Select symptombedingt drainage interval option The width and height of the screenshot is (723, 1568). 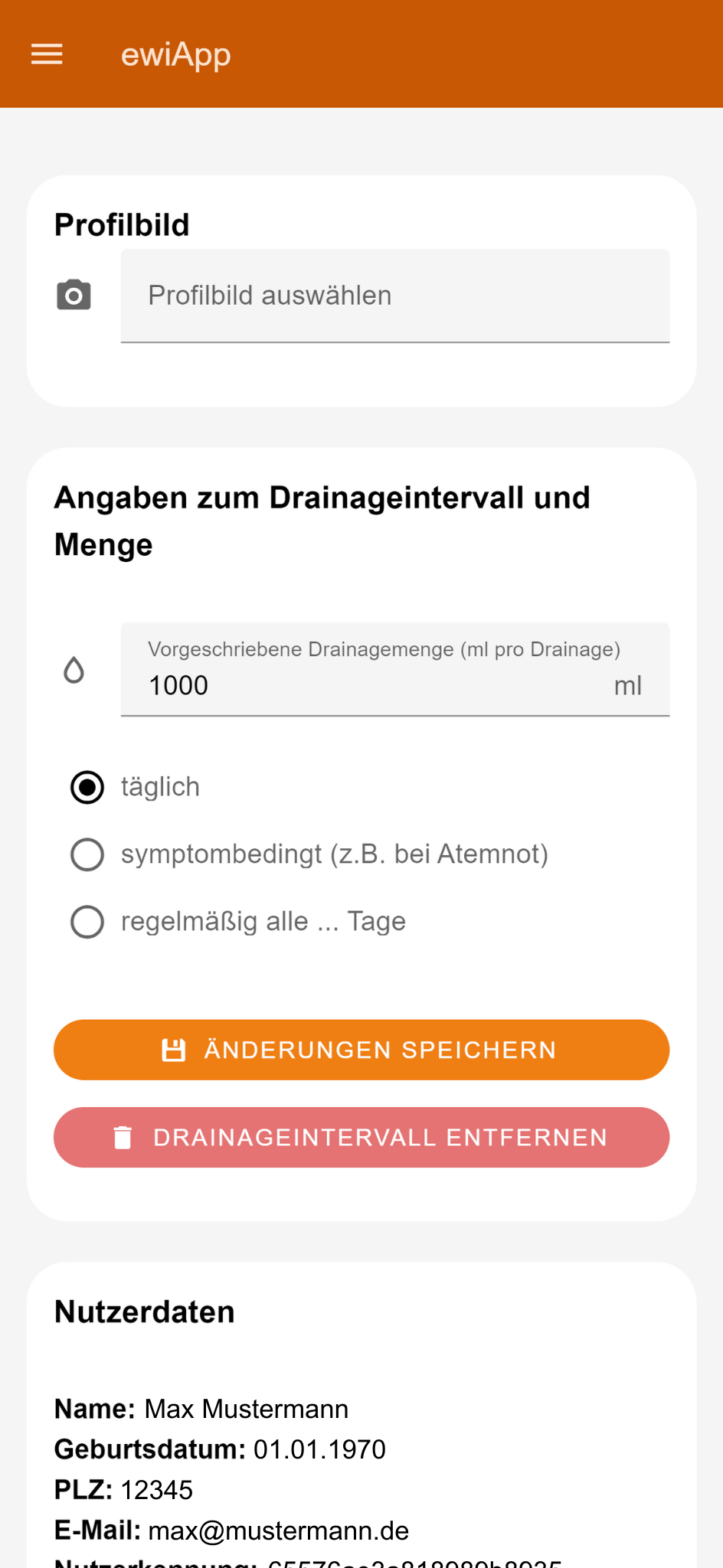coord(87,854)
